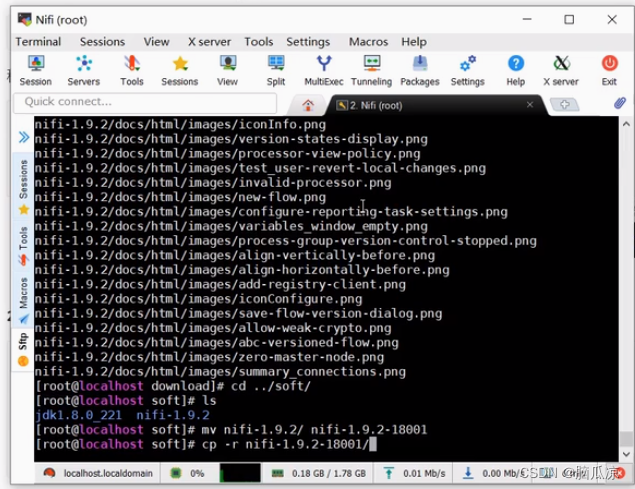The image size is (635, 489).
Task: Open the Tools menu
Action: coord(258,42)
